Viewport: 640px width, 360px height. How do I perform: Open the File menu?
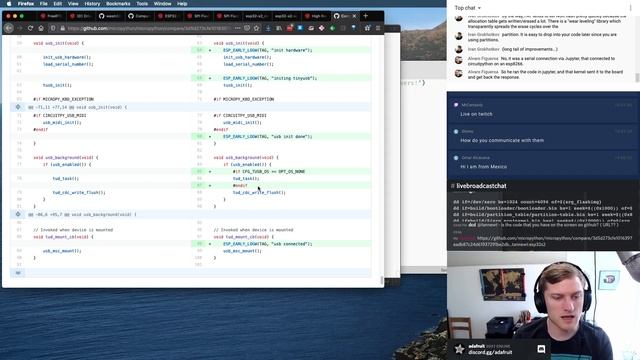[x=44, y=4]
